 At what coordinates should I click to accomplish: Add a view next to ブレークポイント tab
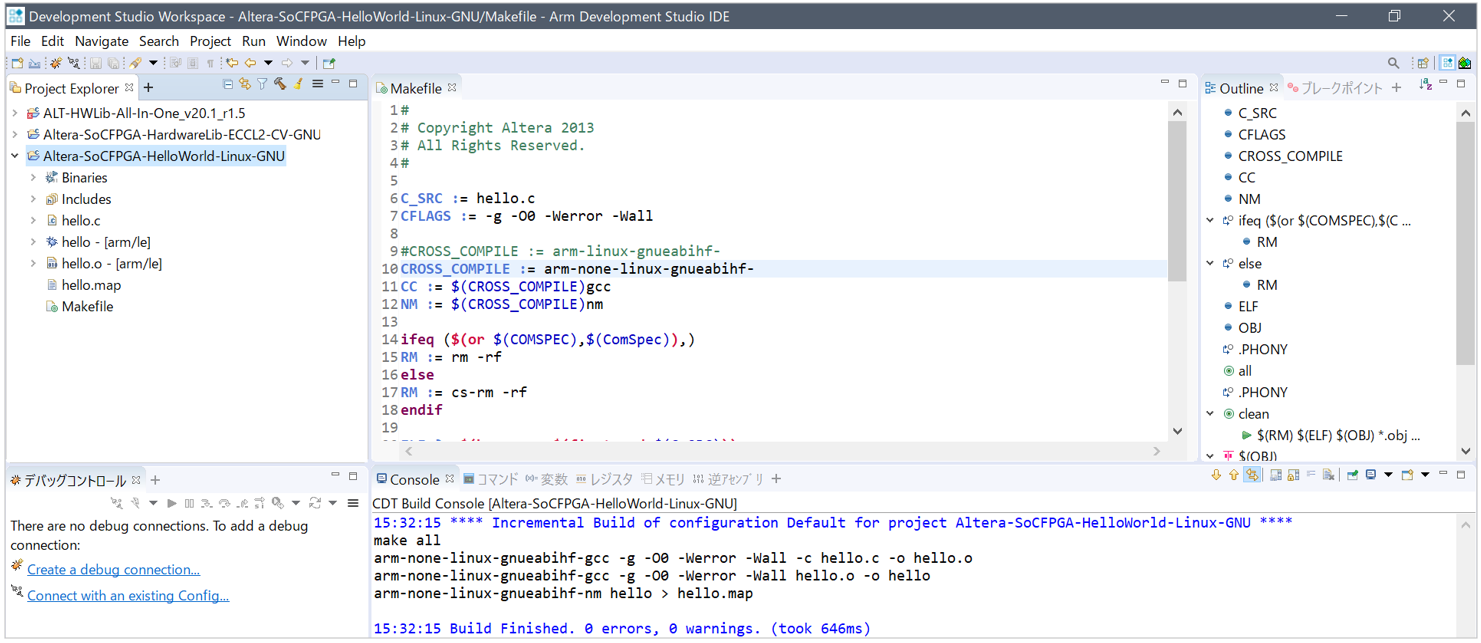[x=1396, y=88]
